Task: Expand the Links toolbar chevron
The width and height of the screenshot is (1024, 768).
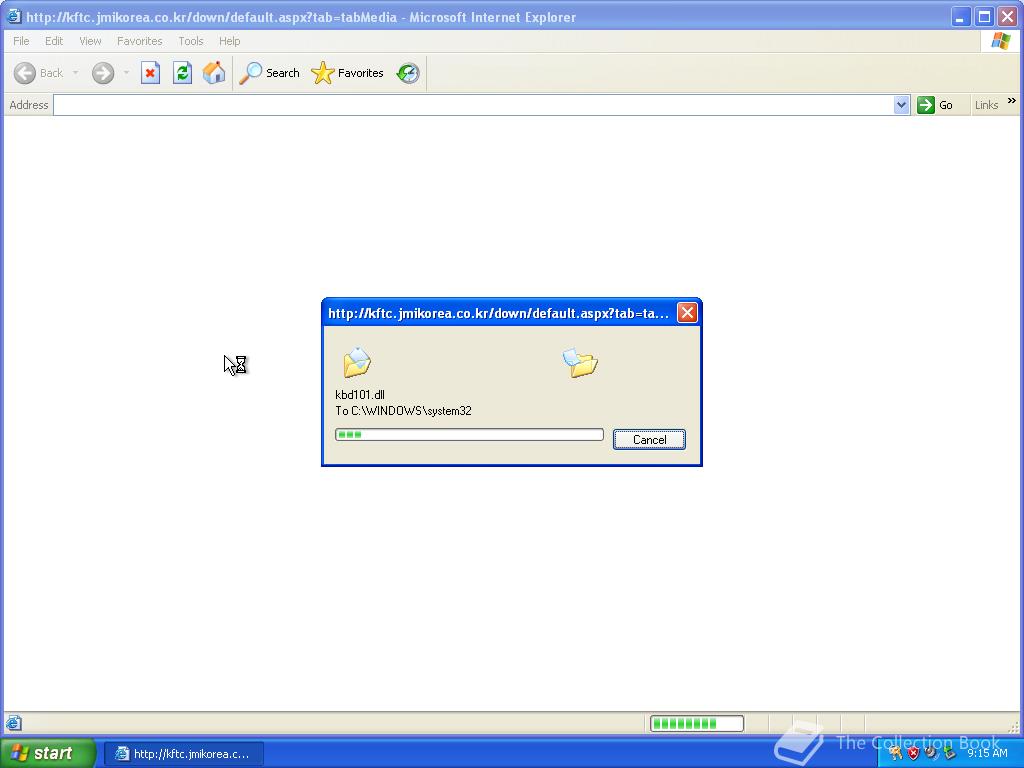Action: tap(1012, 101)
